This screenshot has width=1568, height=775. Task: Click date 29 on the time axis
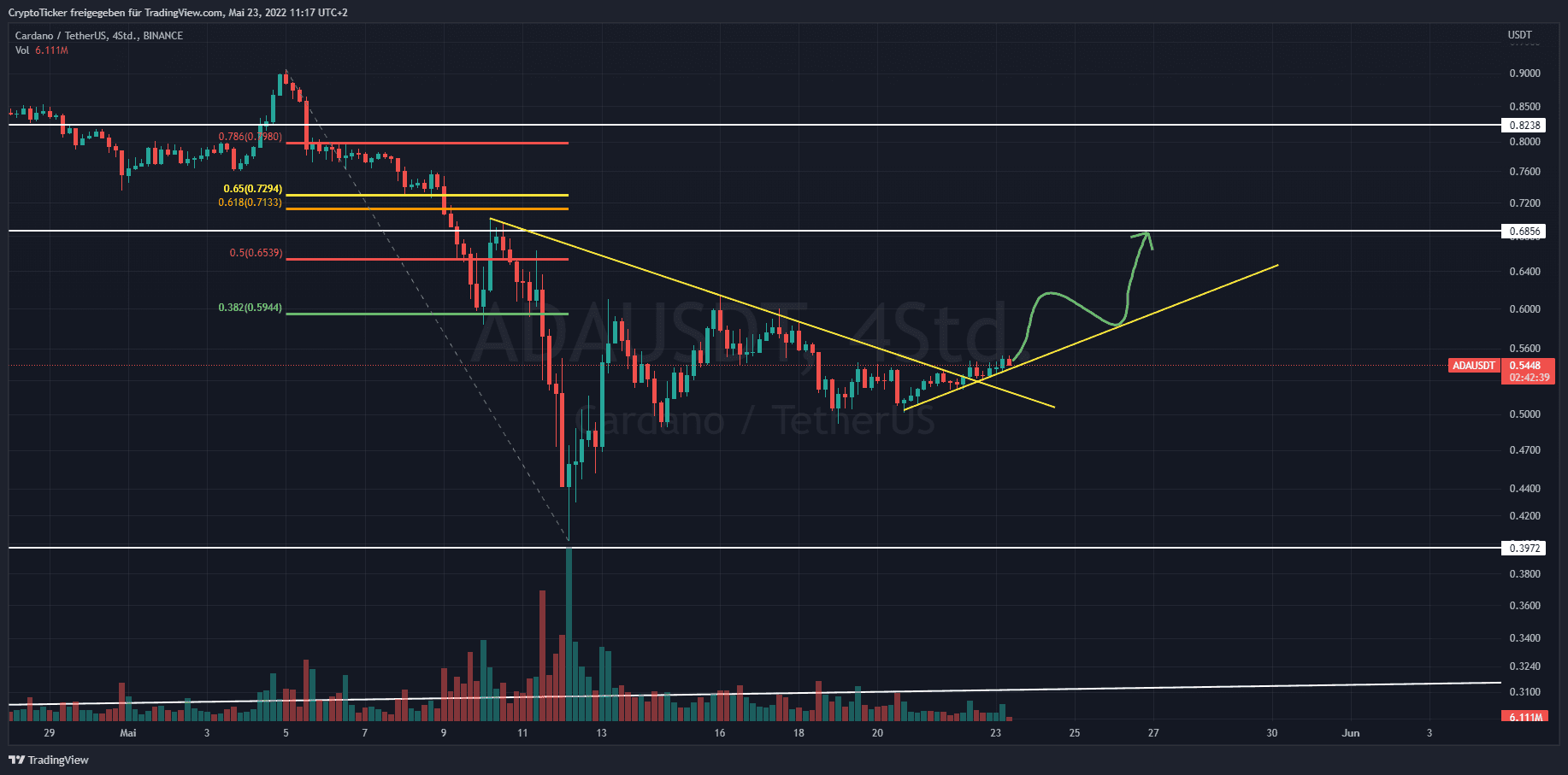click(x=49, y=733)
